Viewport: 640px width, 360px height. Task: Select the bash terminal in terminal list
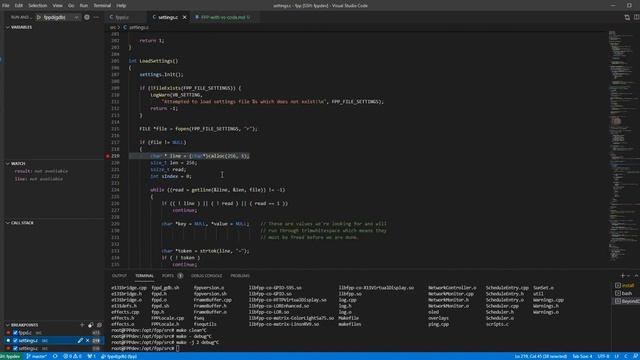(x=625, y=293)
